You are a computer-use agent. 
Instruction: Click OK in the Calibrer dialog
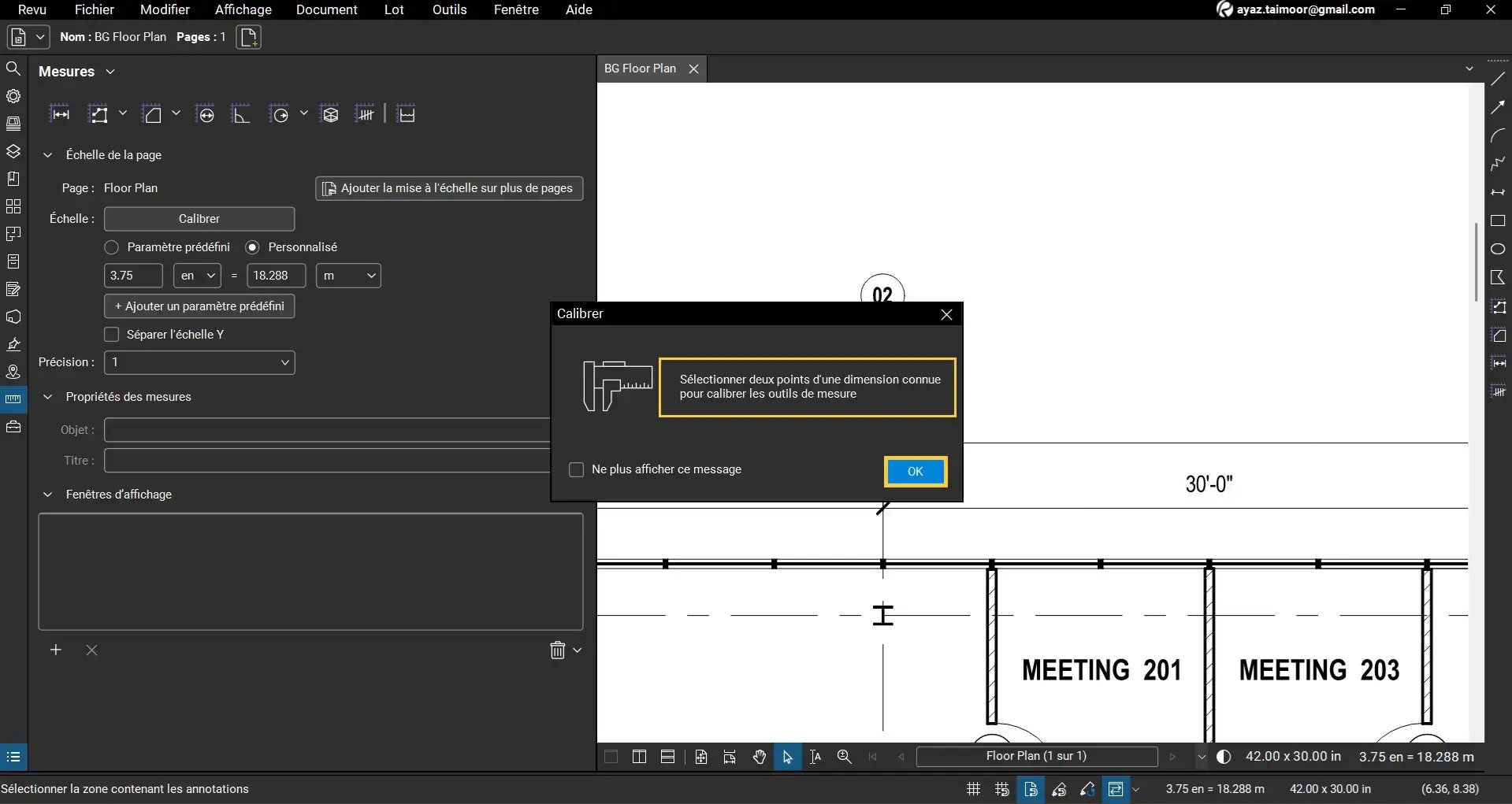coord(914,471)
